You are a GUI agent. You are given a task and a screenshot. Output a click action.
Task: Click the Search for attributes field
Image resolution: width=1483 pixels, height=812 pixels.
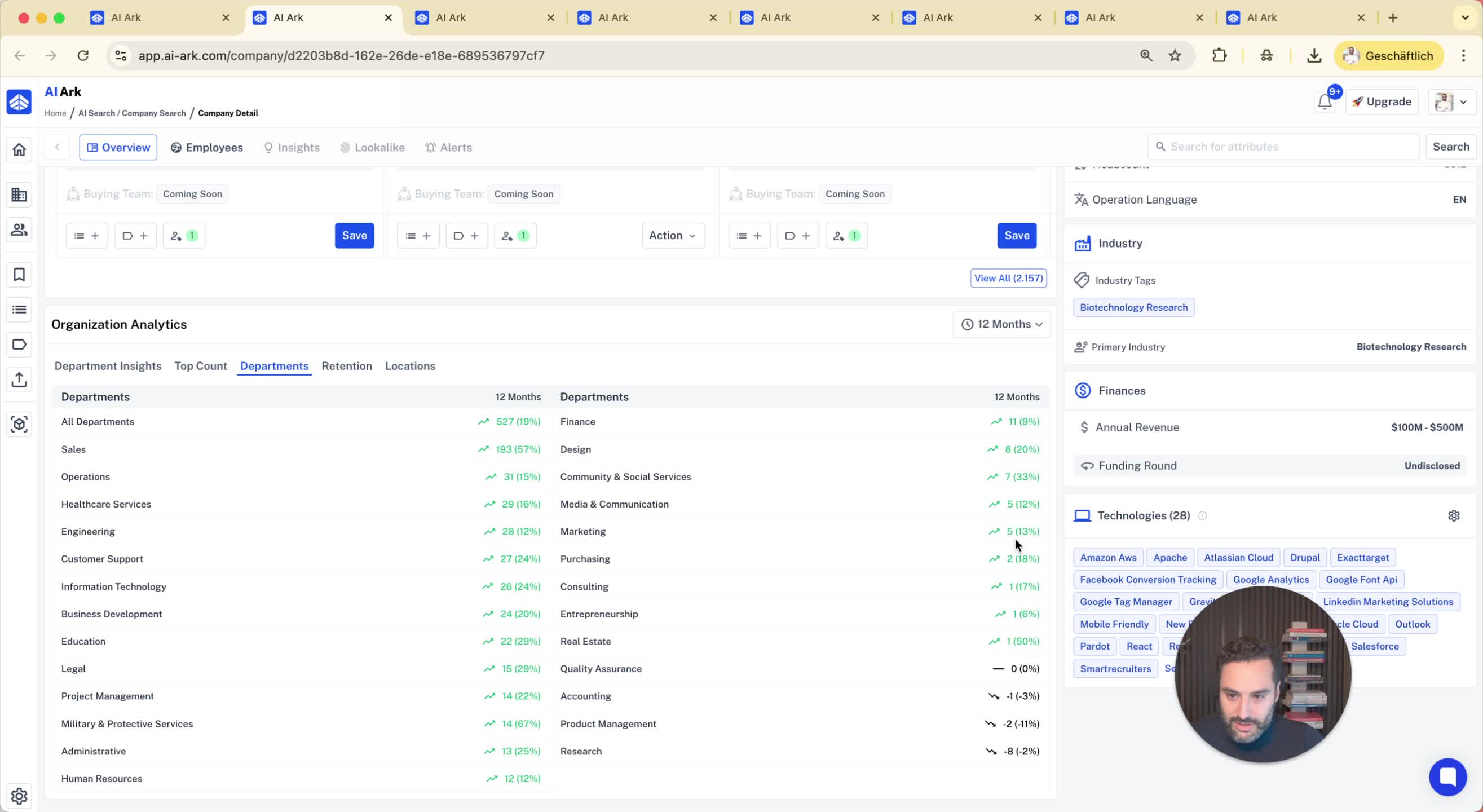[x=1284, y=147]
